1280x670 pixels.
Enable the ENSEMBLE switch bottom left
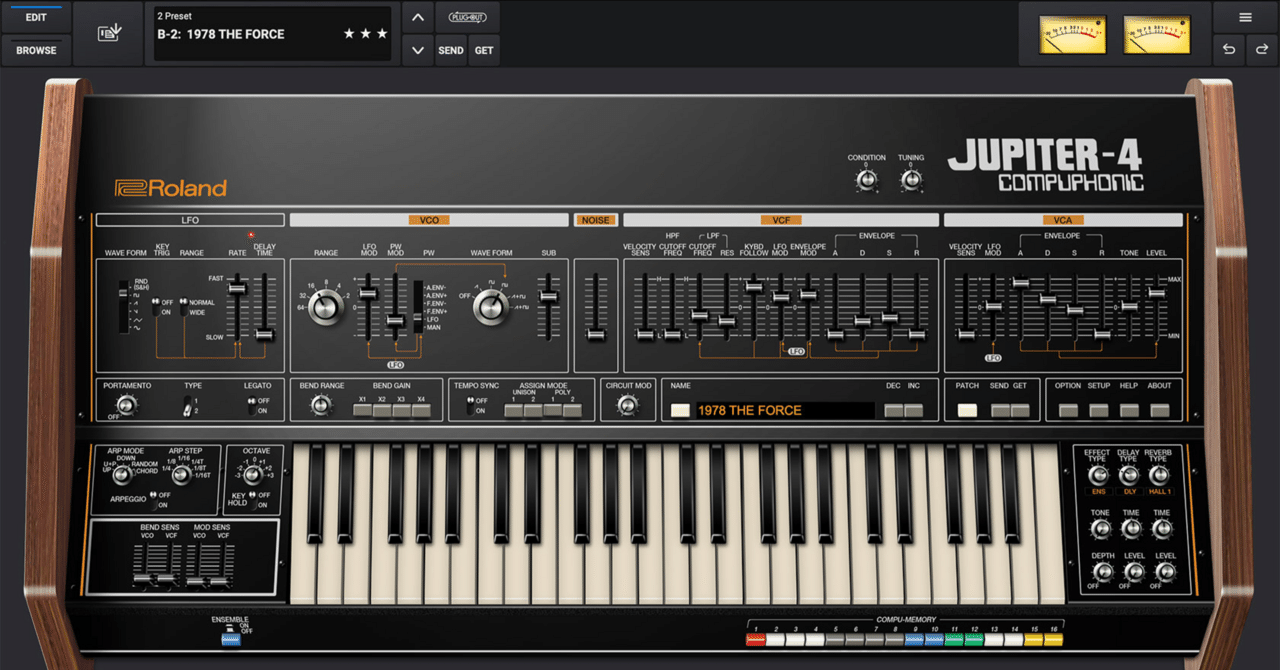point(230,640)
